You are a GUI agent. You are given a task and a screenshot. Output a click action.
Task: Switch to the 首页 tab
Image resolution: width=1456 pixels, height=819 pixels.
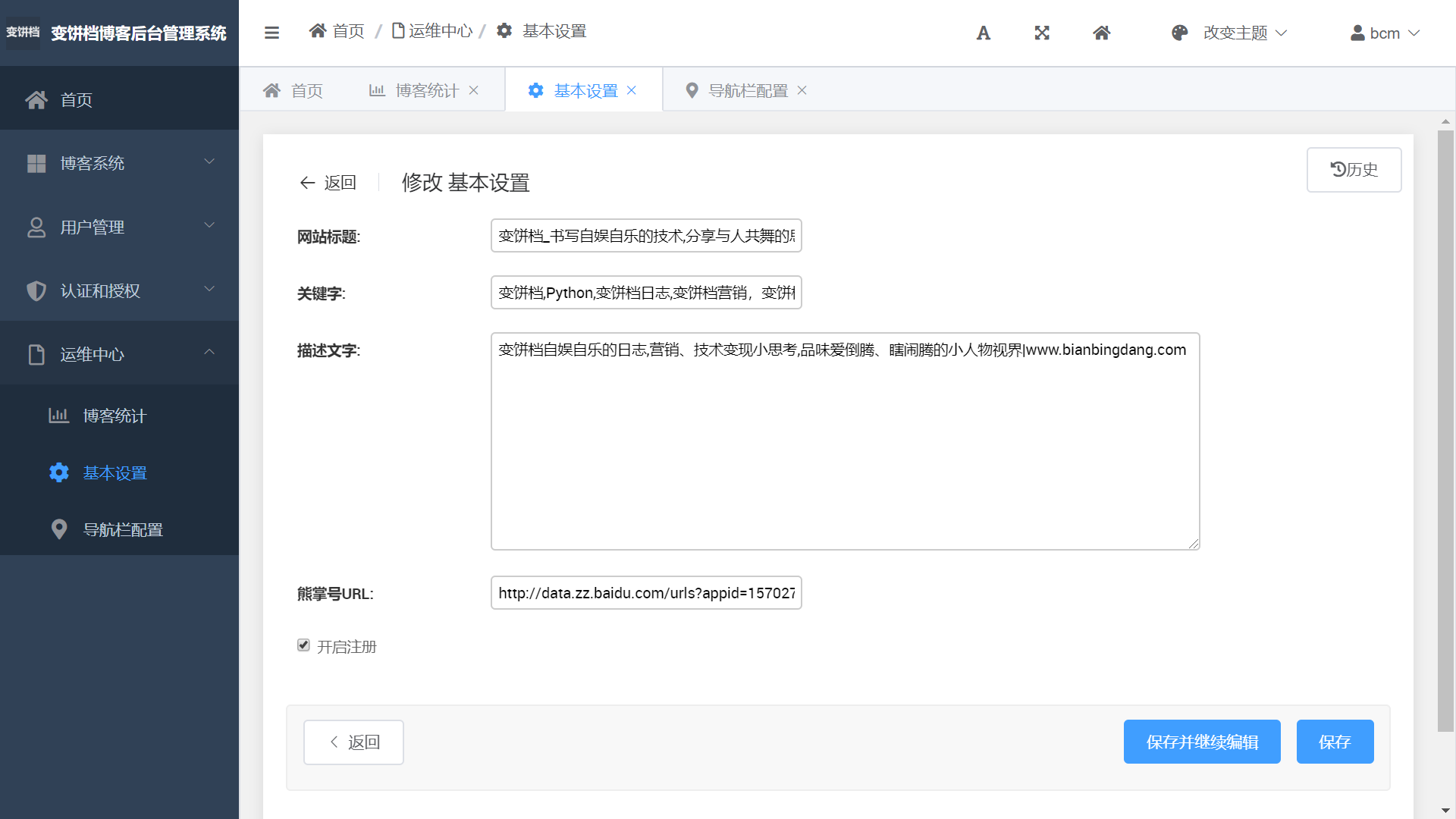pyautogui.click(x=293, y=90)
